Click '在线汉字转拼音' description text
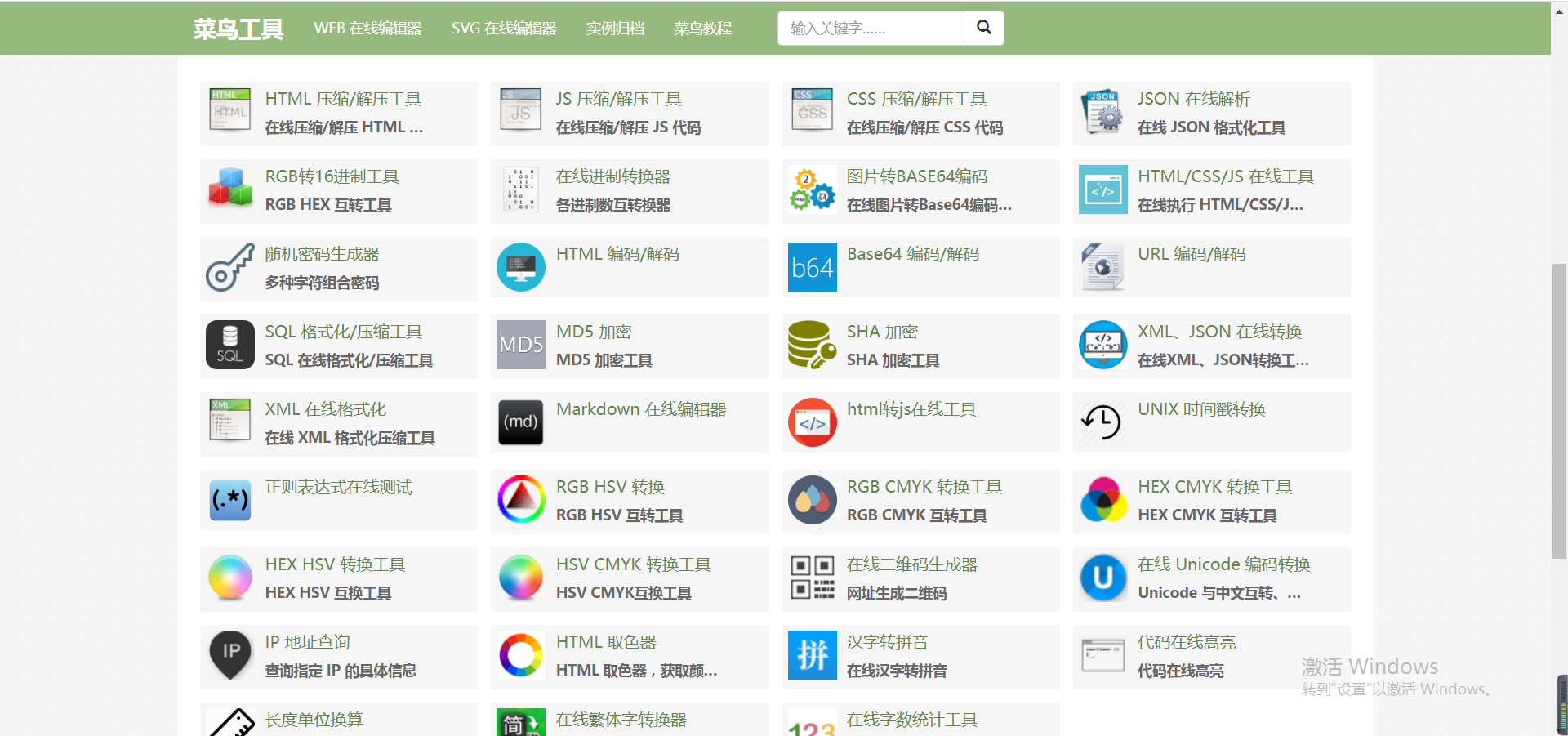Screen dimensions: 1568x736 click(897, 671)
